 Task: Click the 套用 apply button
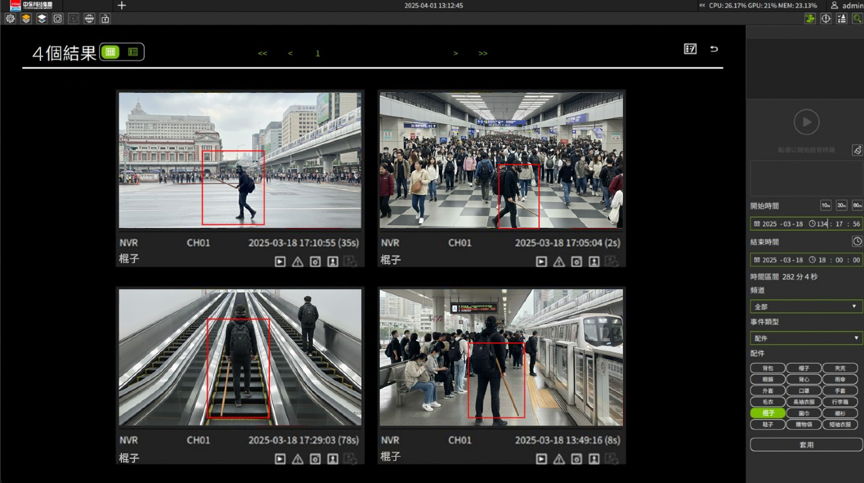click(806, 444)
